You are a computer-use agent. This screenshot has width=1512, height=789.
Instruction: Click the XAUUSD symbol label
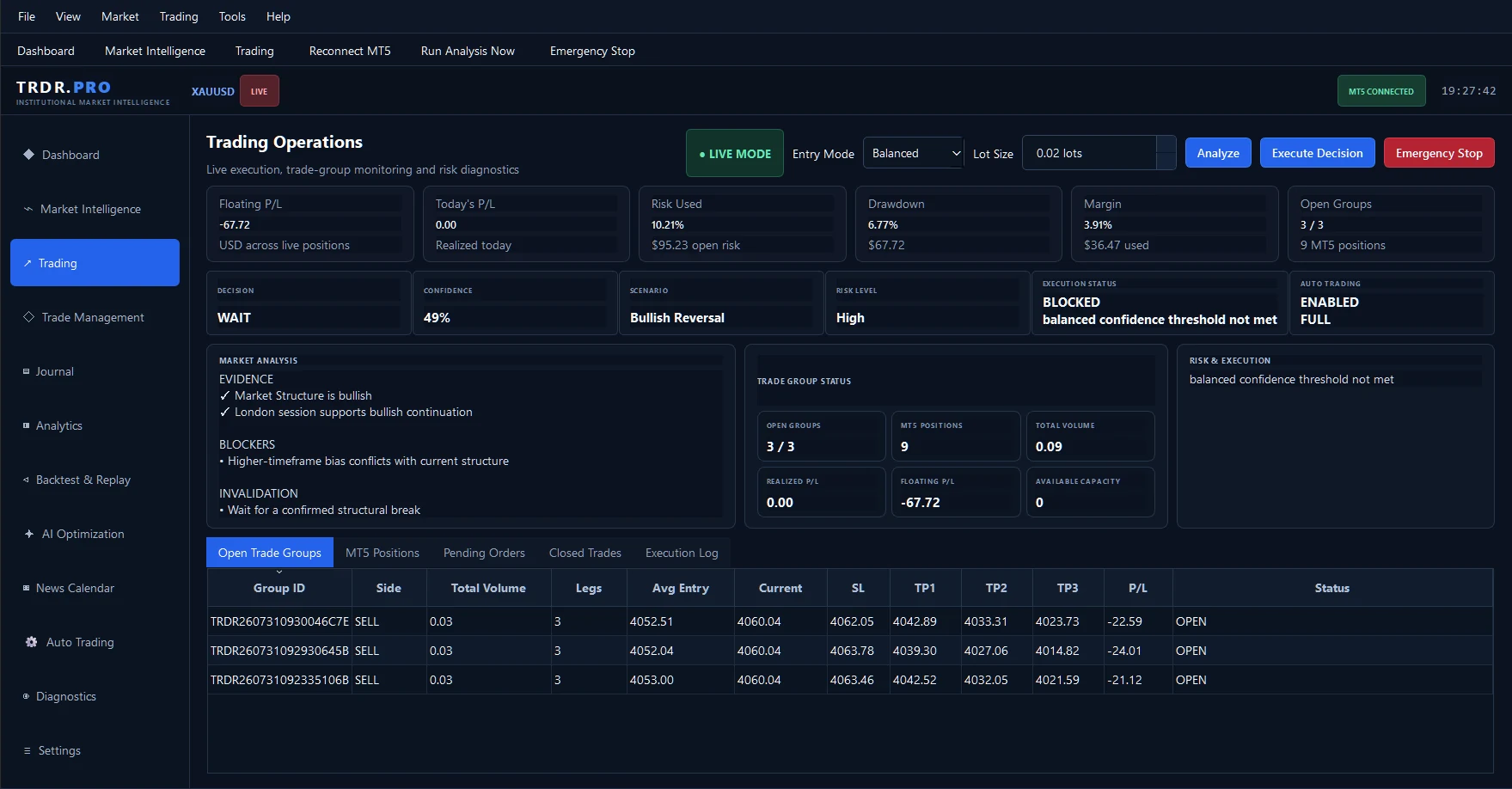(x=213, y=91)
